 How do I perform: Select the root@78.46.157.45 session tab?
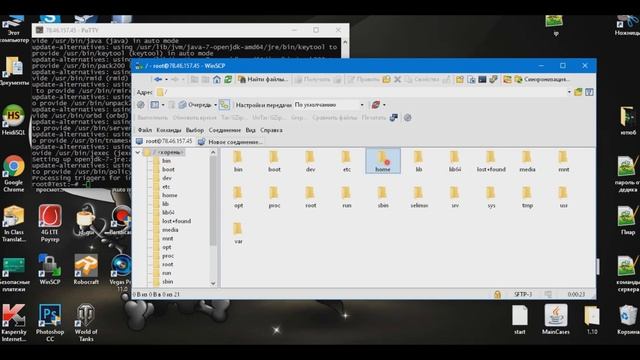164,141
